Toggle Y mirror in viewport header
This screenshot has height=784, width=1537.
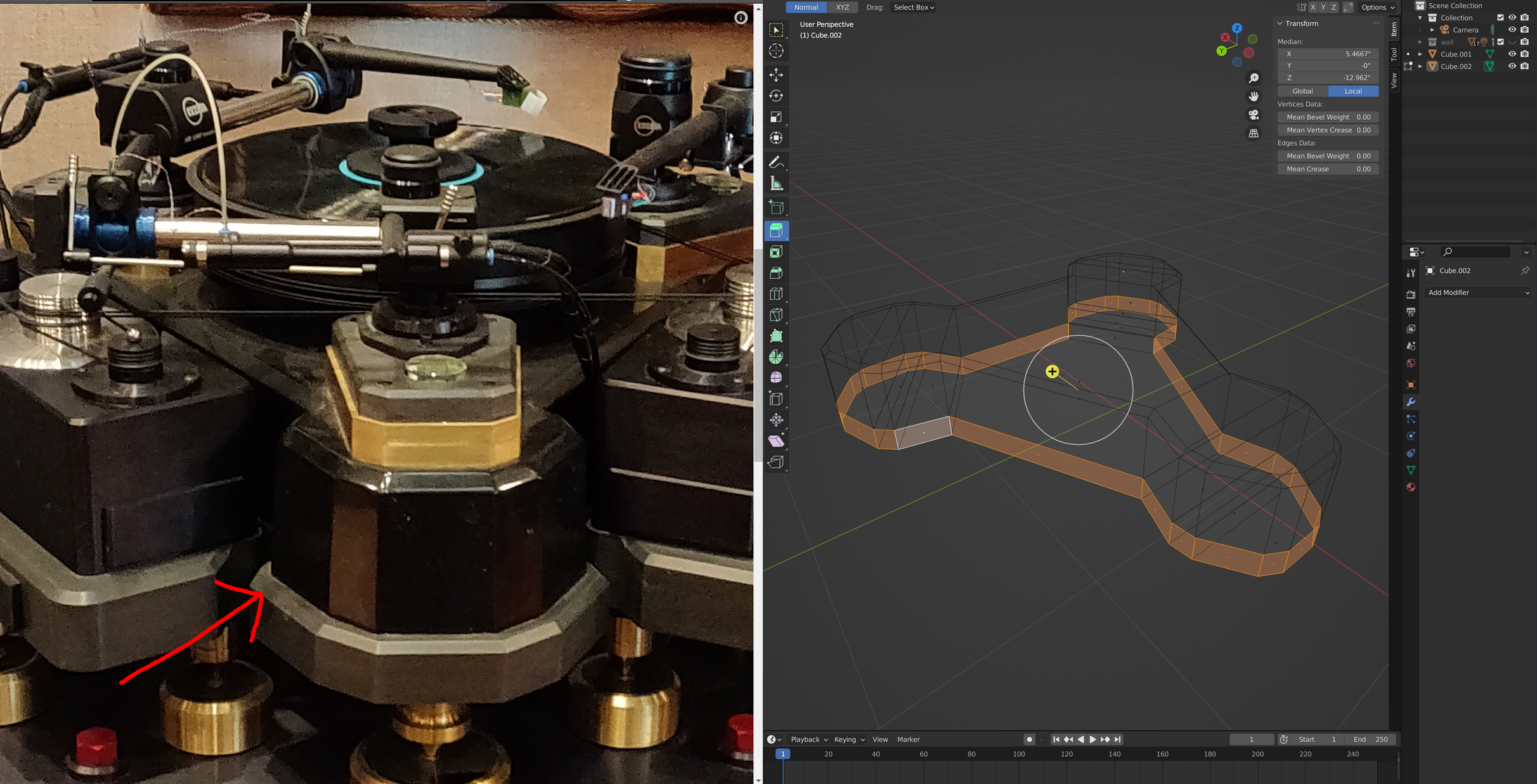pos(1323,8)
